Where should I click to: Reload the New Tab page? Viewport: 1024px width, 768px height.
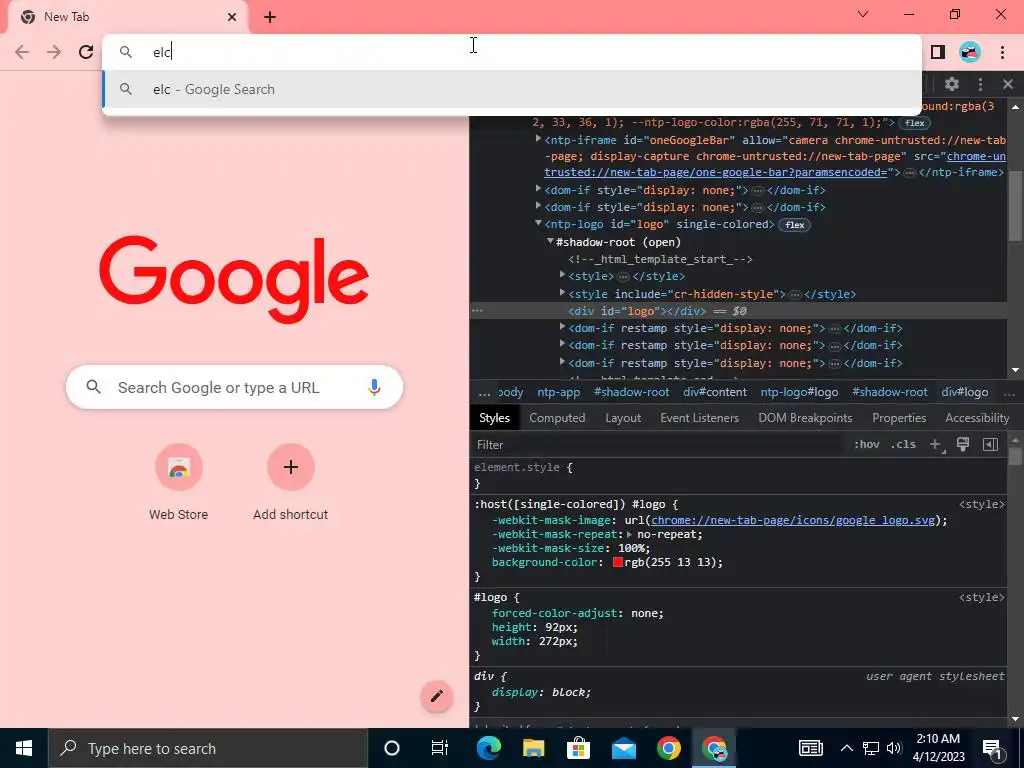point(86,52)
